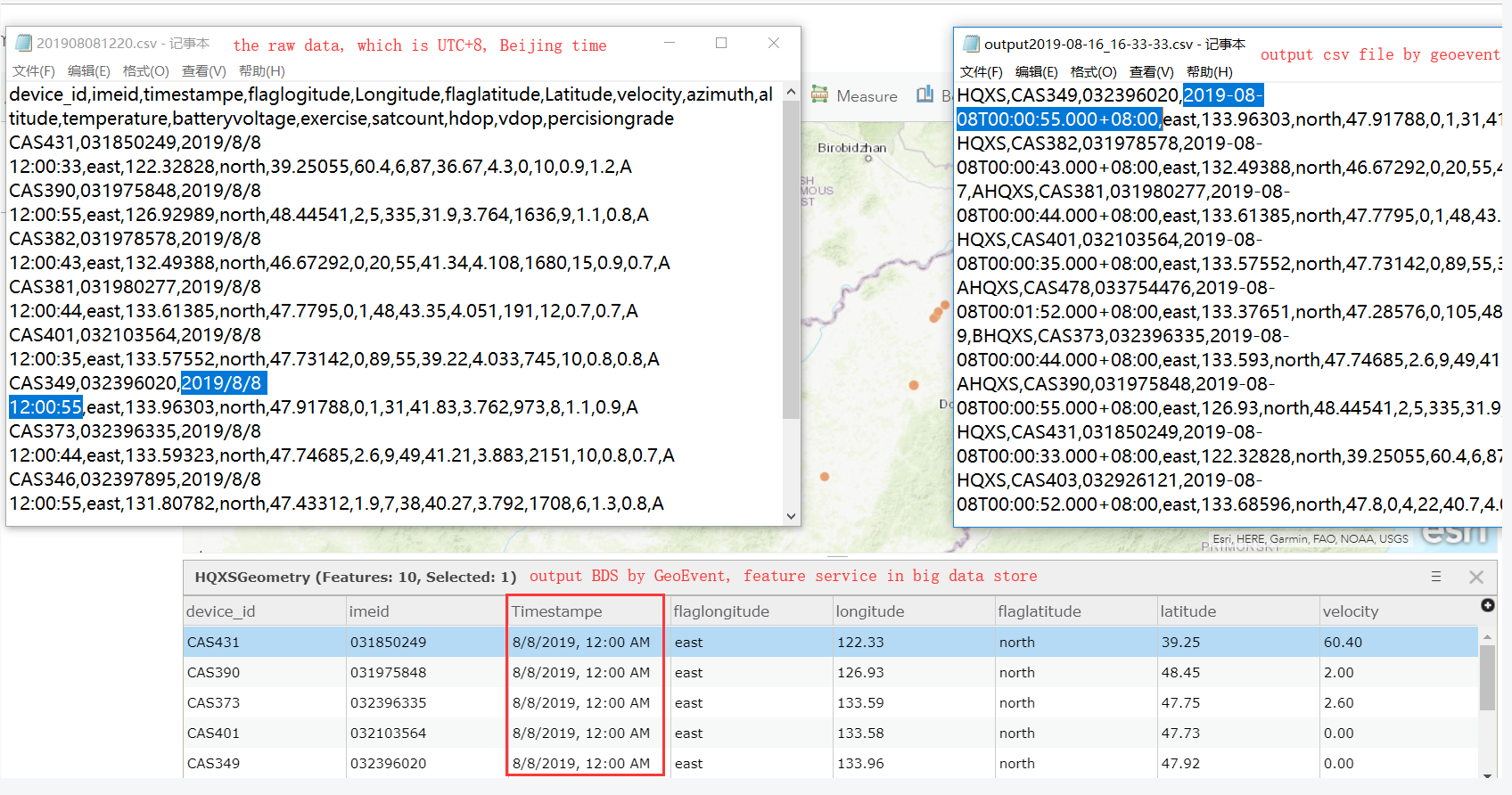
Task: Click the Notepad icon of output csv window
Action: point(972,44)
